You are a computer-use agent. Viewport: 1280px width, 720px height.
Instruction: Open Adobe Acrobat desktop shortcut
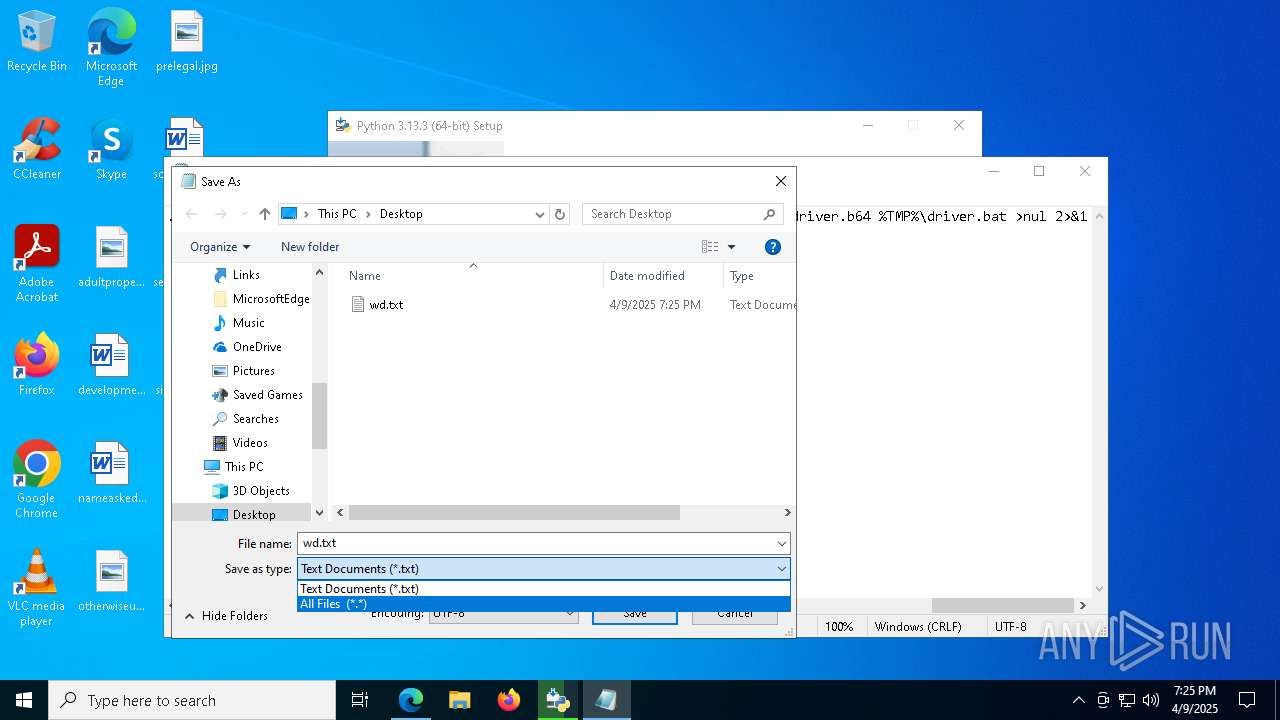[37, 264]
